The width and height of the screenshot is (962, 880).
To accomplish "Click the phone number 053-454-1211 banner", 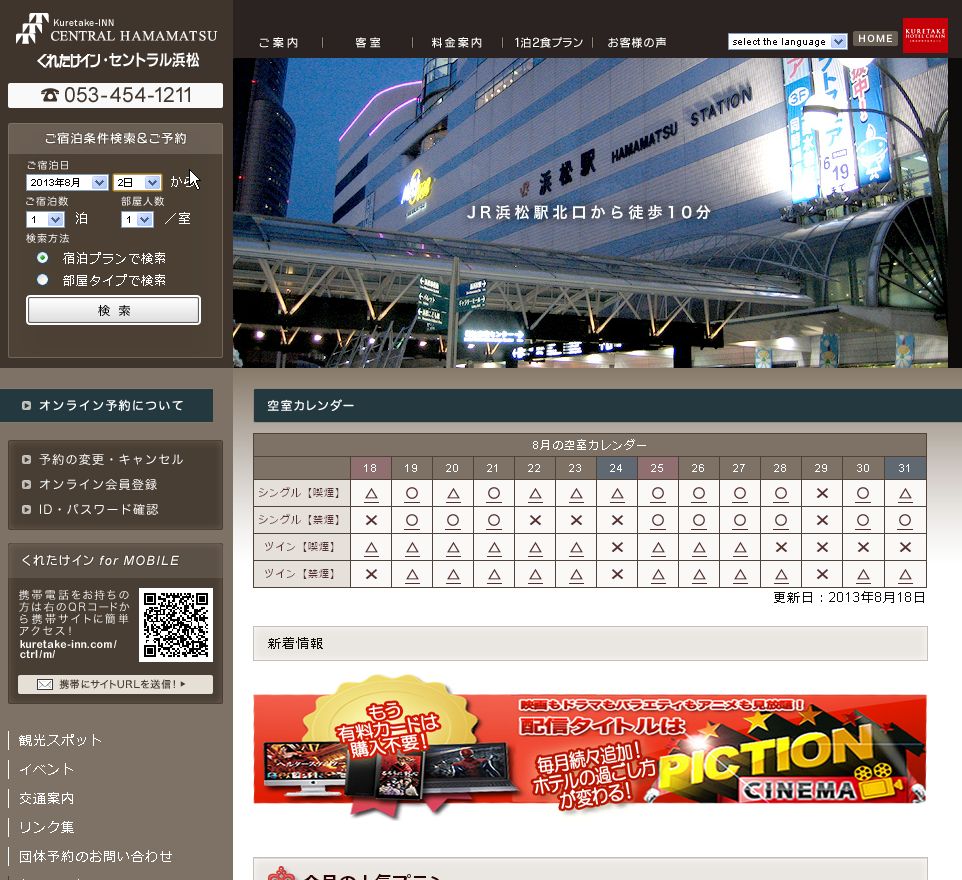I will pyautogui.click(x=115, y=95).
